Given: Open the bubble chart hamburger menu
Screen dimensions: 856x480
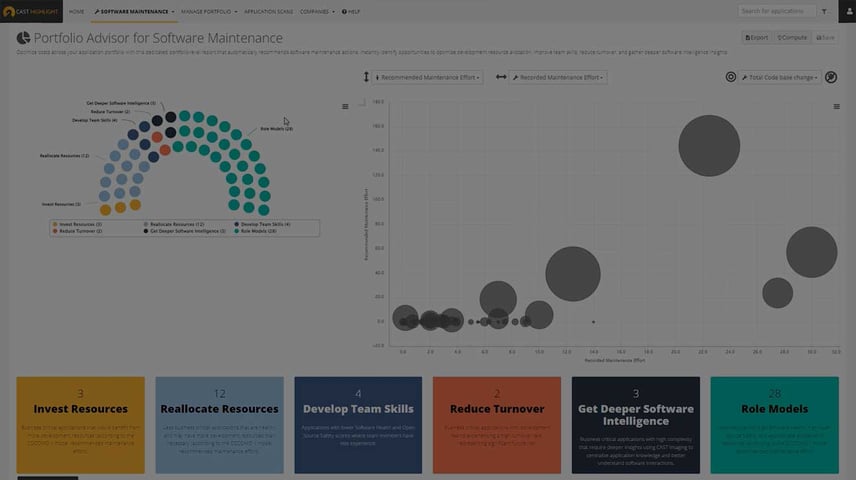Looking at the screenshot, I should click(x=836, y=106).
